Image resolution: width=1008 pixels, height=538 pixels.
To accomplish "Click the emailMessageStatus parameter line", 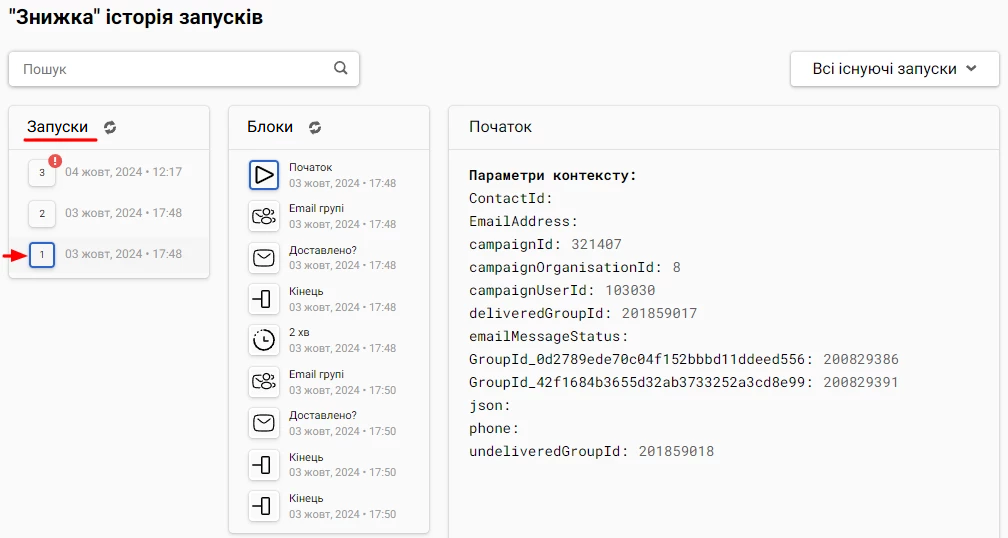I will tap(548, 336).
